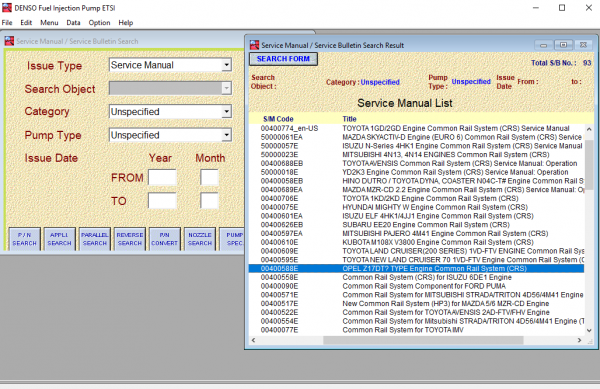
Task: Select row 00400554E Mitsubishi STRADA/TRITON
Action: [x=416, y=321]
